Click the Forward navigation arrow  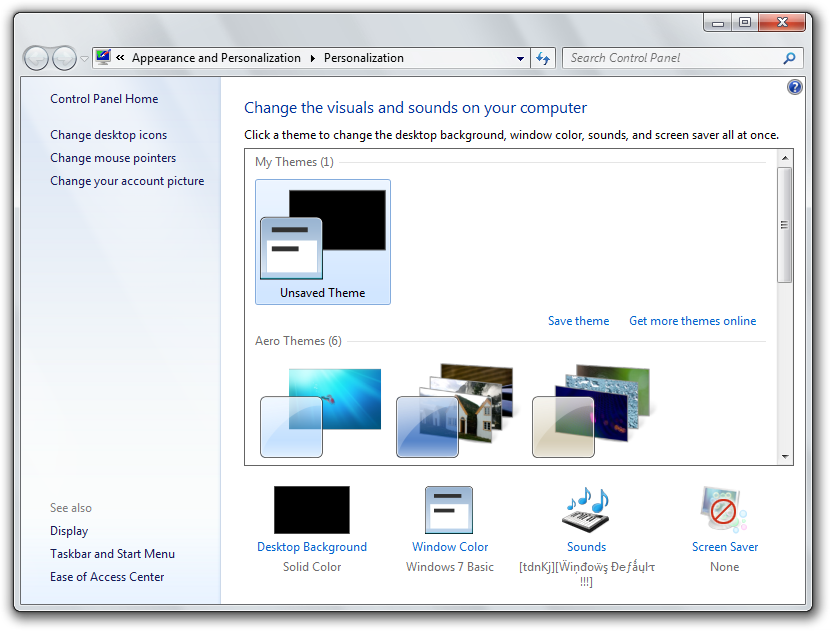point(64,58)
